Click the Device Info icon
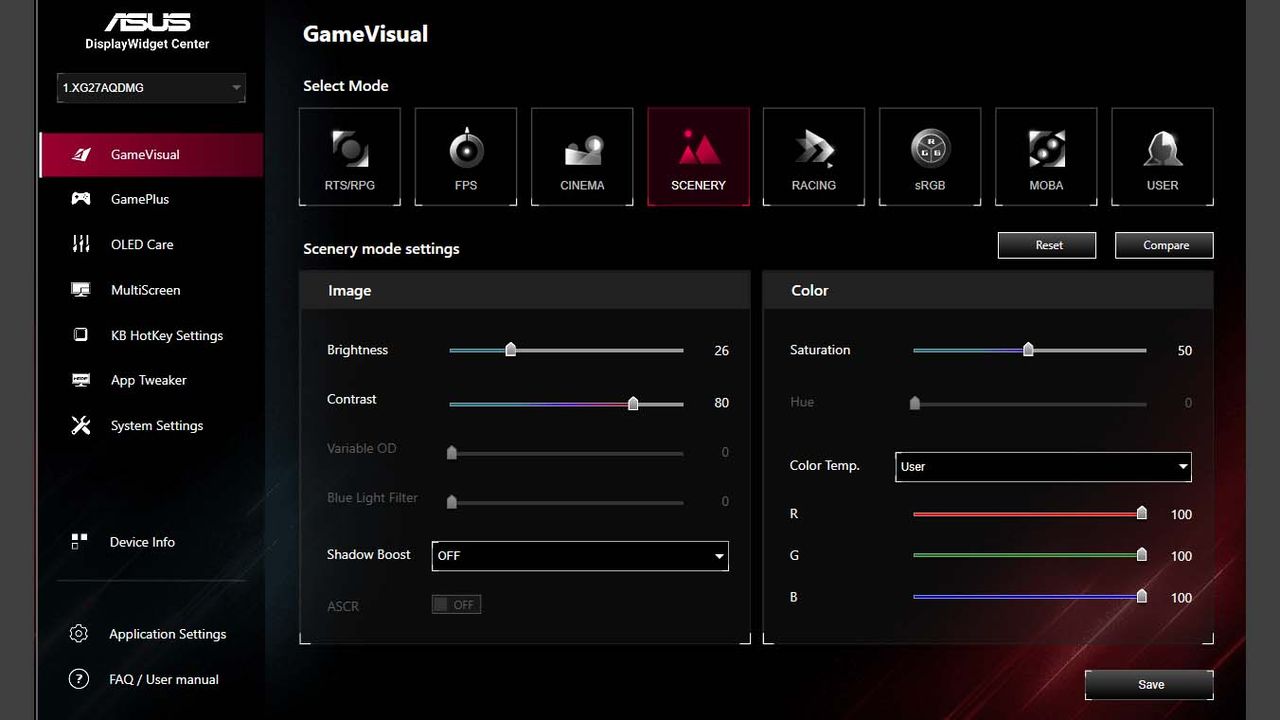This screenshot has width=1280, height=720. point(80,541)
